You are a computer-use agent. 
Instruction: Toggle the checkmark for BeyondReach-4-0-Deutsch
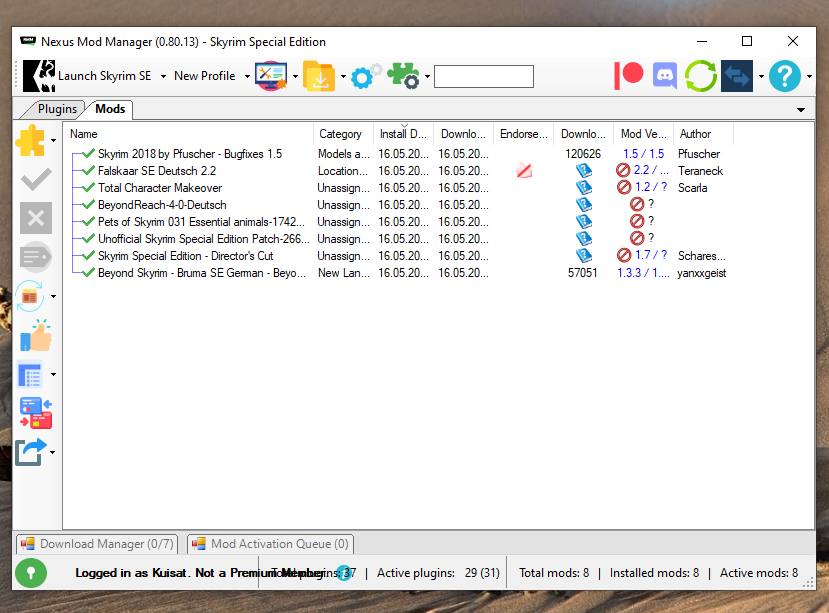coord(89,205)
